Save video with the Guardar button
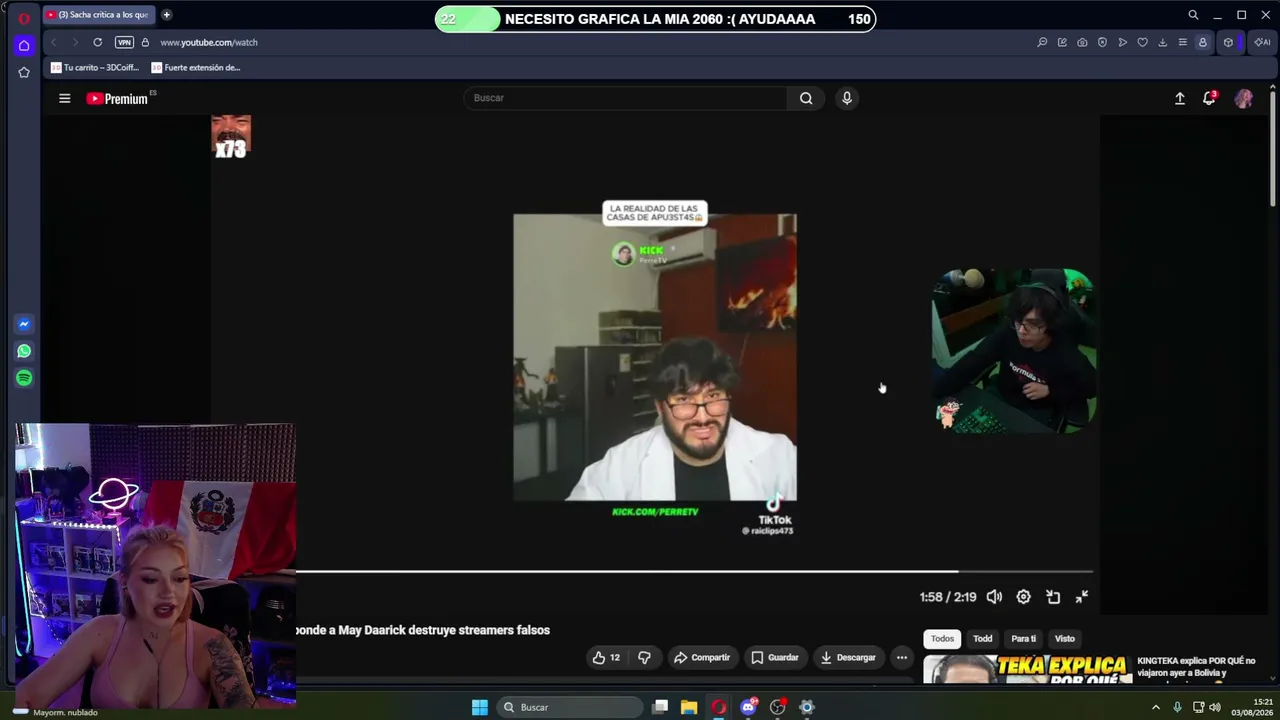Viewport: 1280px width, 720px height. [x=775, y=657]
